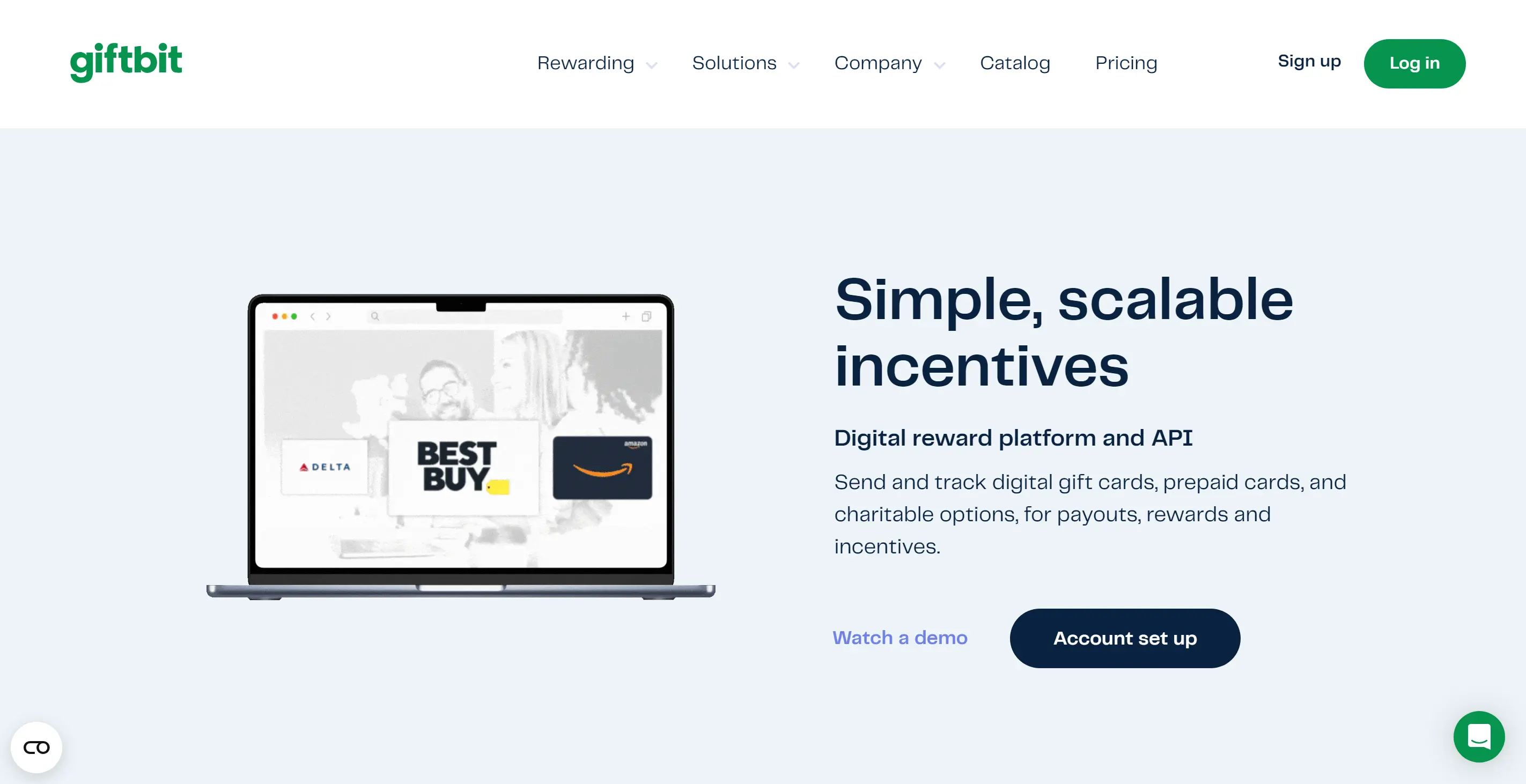Screen dimensions: 1526x784
Task: Click the Delta gift card thumbnail
Action: point(321,465)
